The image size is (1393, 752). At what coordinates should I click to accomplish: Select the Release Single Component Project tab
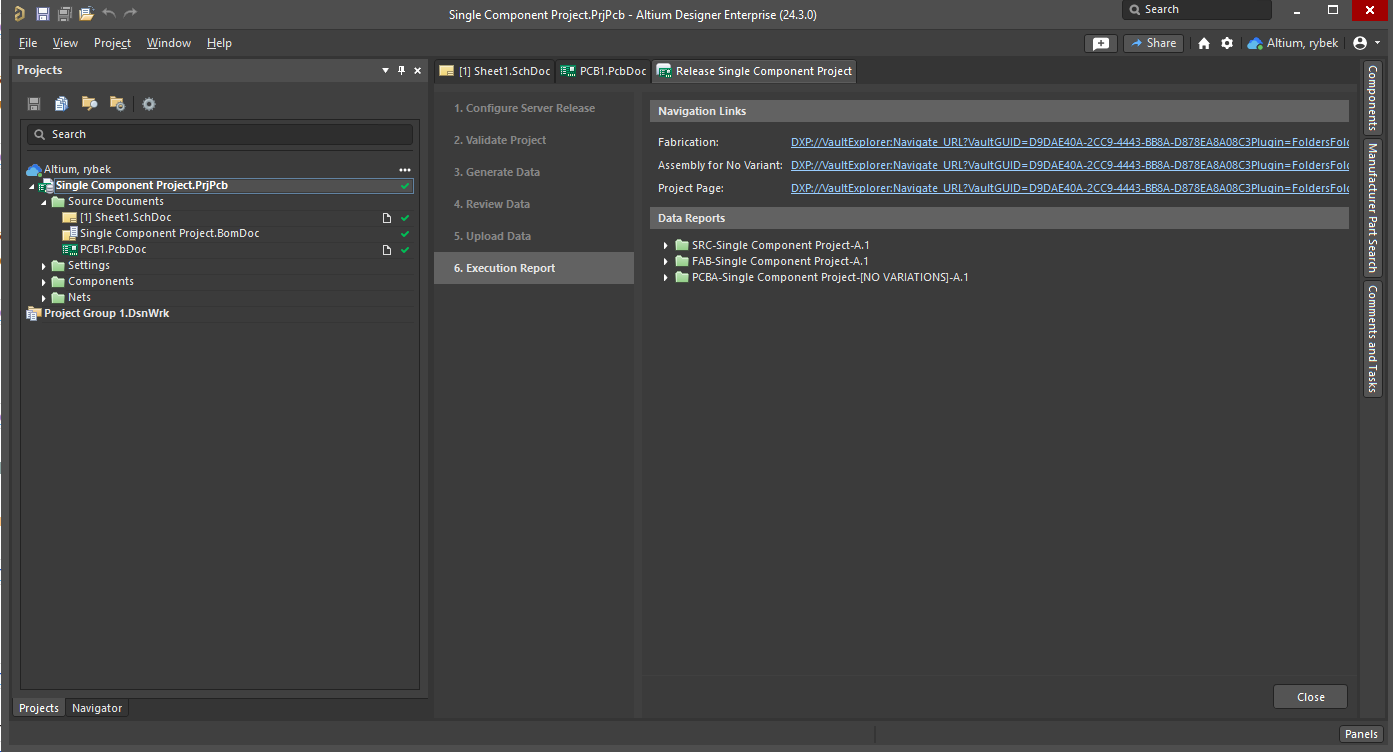pyautogui.click(x=754, y=71)
